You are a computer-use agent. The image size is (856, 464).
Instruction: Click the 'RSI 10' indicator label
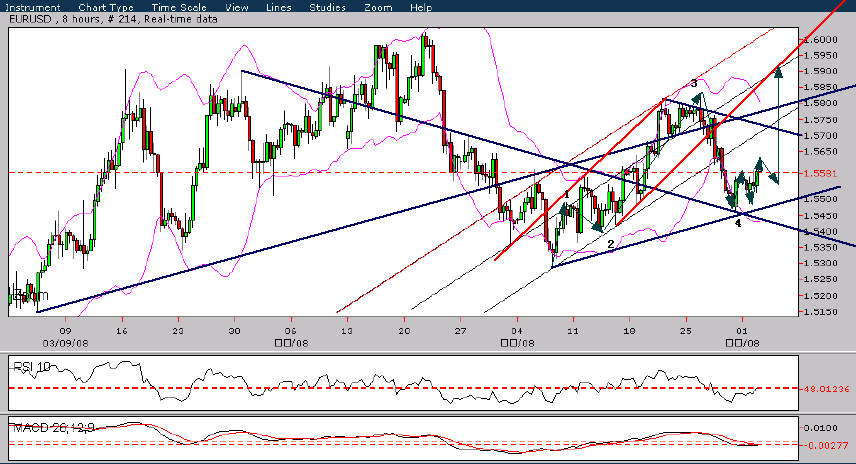click(x=32, y=367)
